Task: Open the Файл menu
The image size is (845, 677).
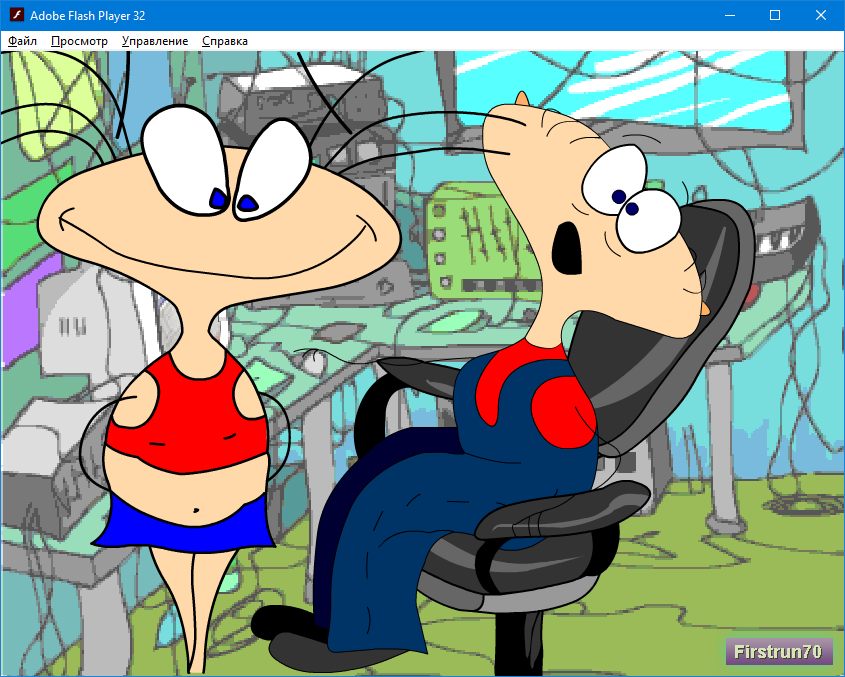Action: coord(20,41)
